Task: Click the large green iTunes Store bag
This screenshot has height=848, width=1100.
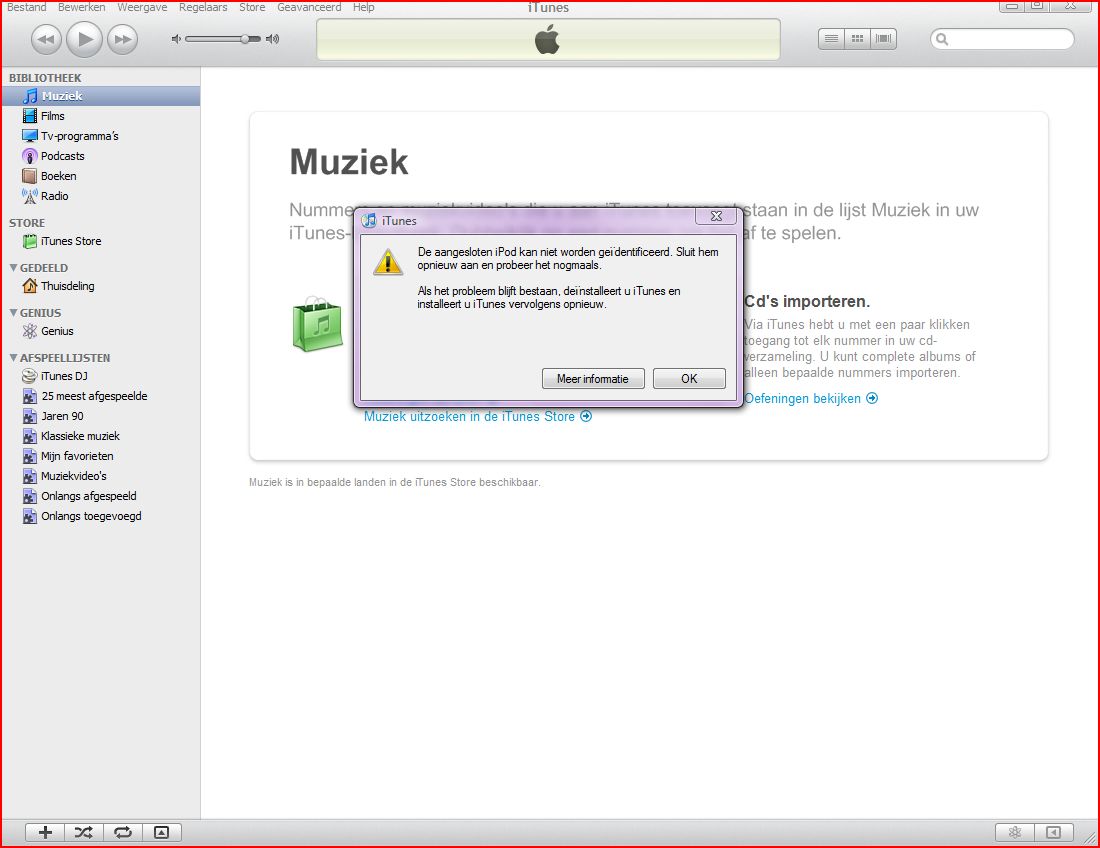Action: (318, 324)
